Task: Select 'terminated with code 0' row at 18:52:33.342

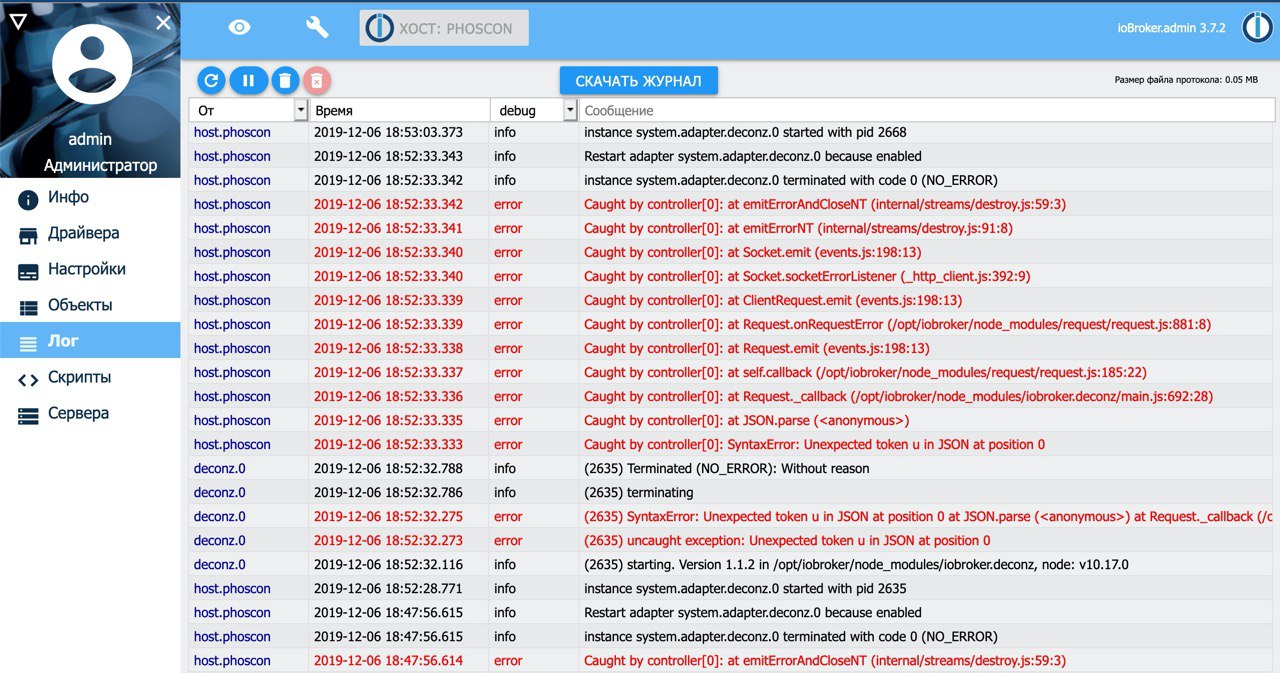Action: 791,180
